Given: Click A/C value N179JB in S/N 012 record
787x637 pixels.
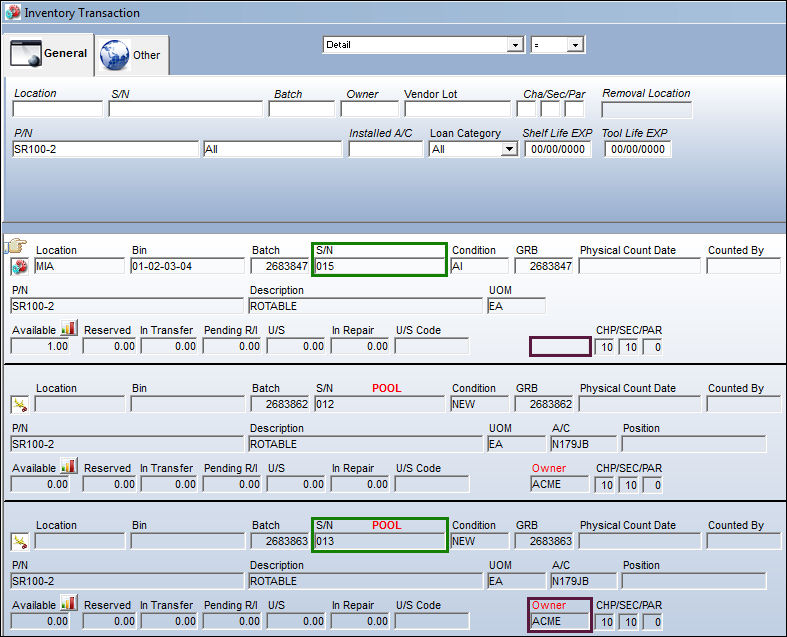Looking at the screenshot, I should tap(583, 444).
